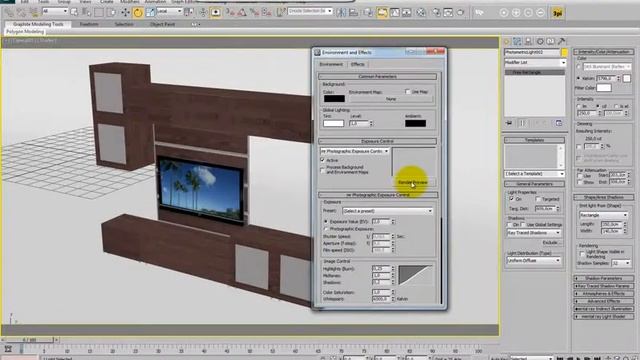Select the Kelvin color radio button
Image resolution: width=640 pixels, height=360 pixels.
point(579,78)
